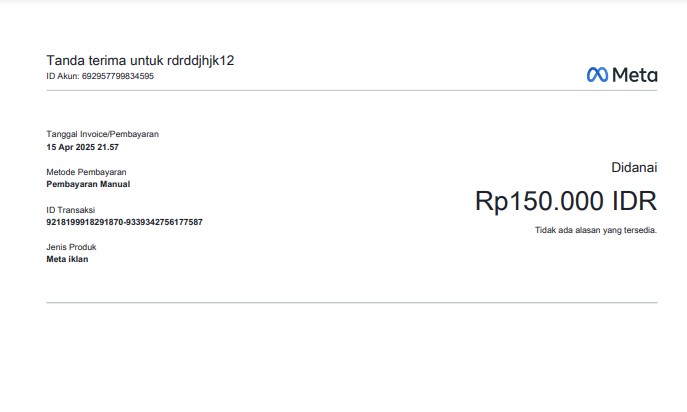Click the 'Tanggal Invoice/Pembayaran' label

102,134
